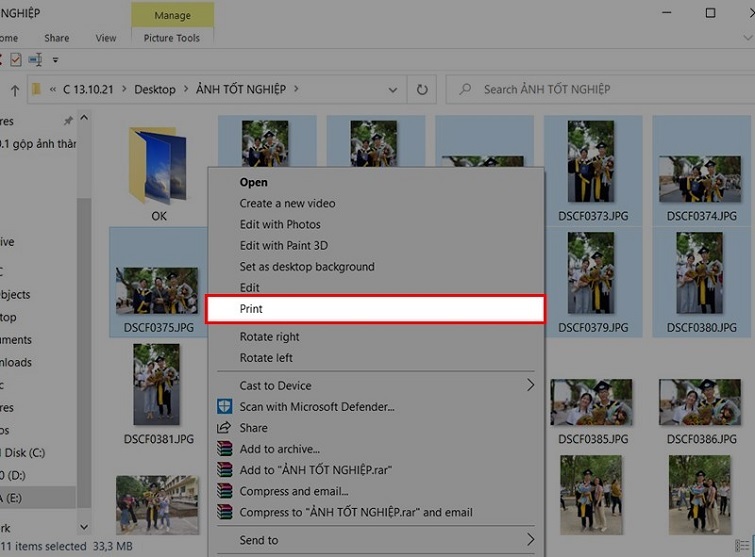
Task: Click Desktop in the address breadcrumb
Action: coord(154,89)
